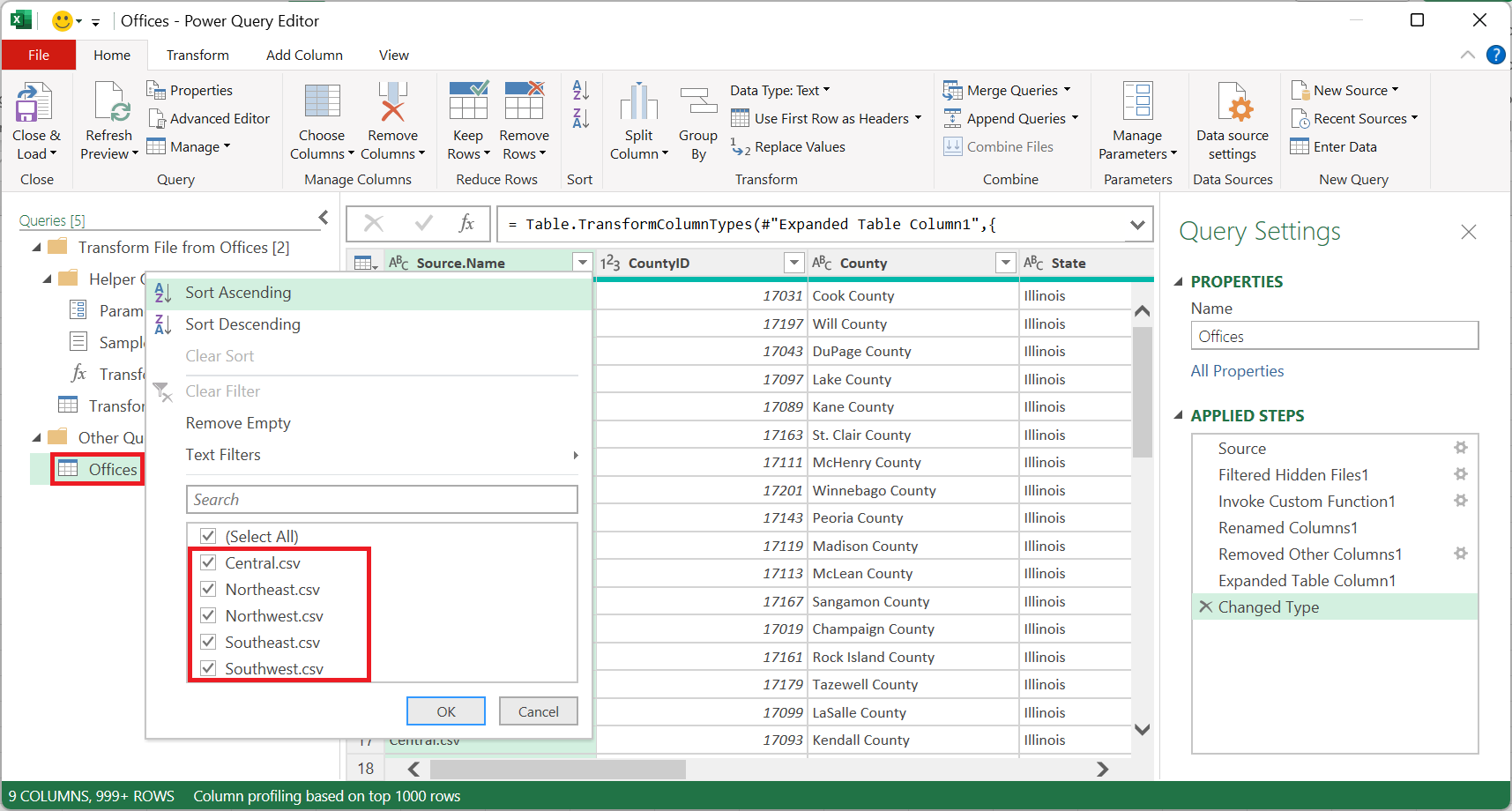This screenshot has width=1512, height=811.
Task: Click the query Name field
Action: [x=1334, y=336]
